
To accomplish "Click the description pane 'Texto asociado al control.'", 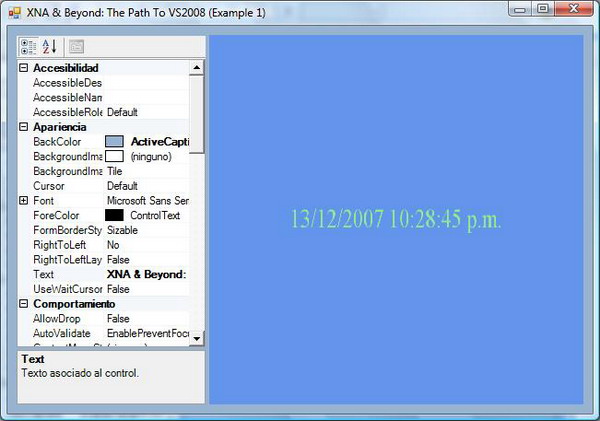I will coord(80,373).
